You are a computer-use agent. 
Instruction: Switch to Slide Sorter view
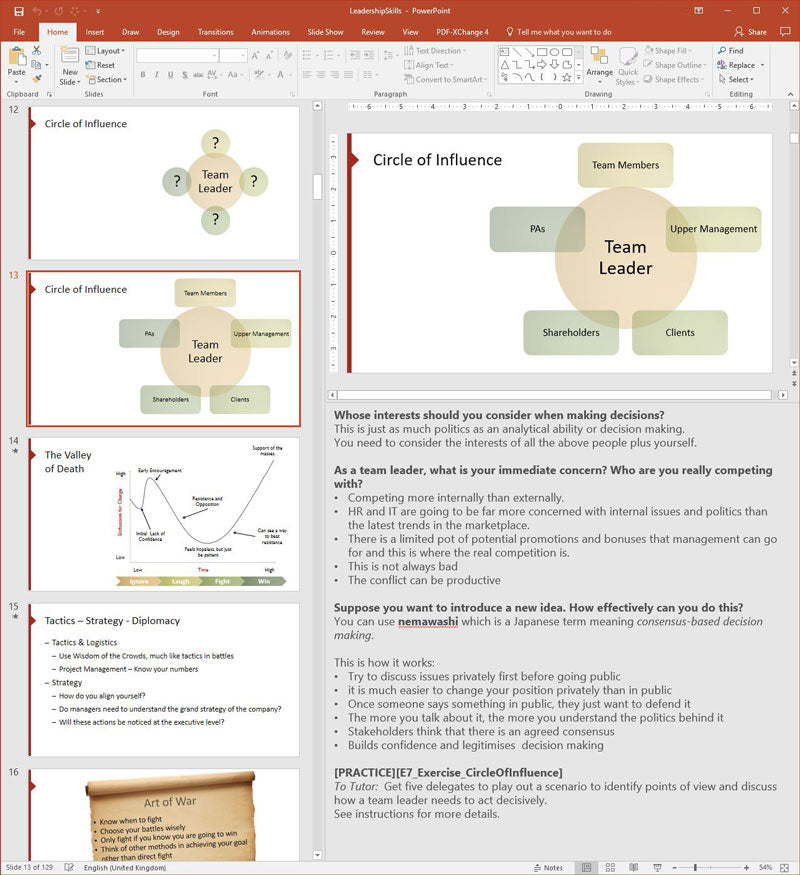click(610, 867)
